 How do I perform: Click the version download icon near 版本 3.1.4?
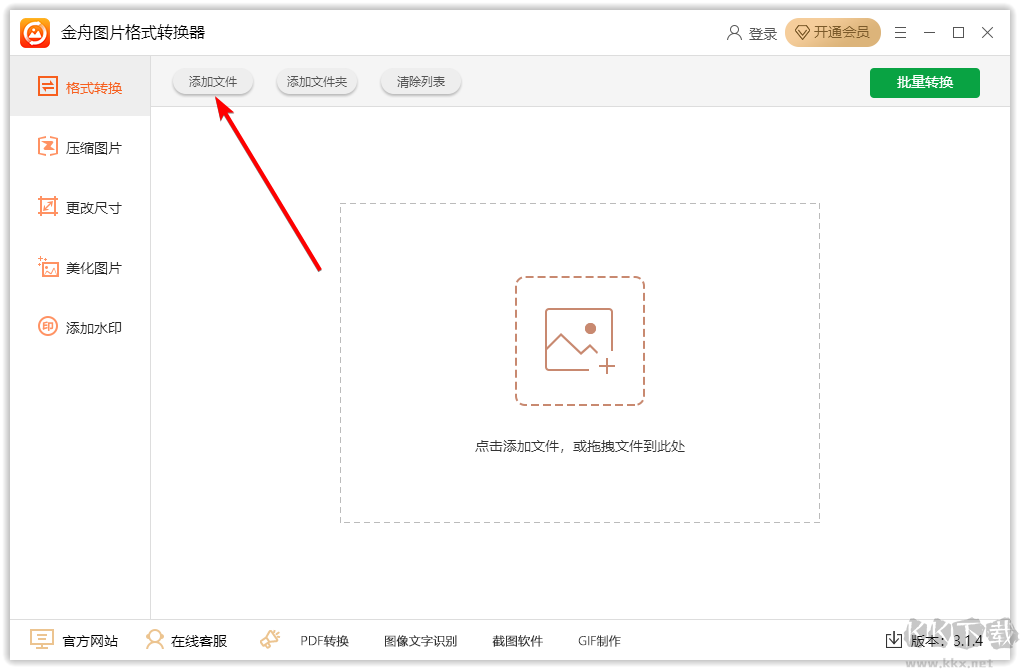(897, 640)
